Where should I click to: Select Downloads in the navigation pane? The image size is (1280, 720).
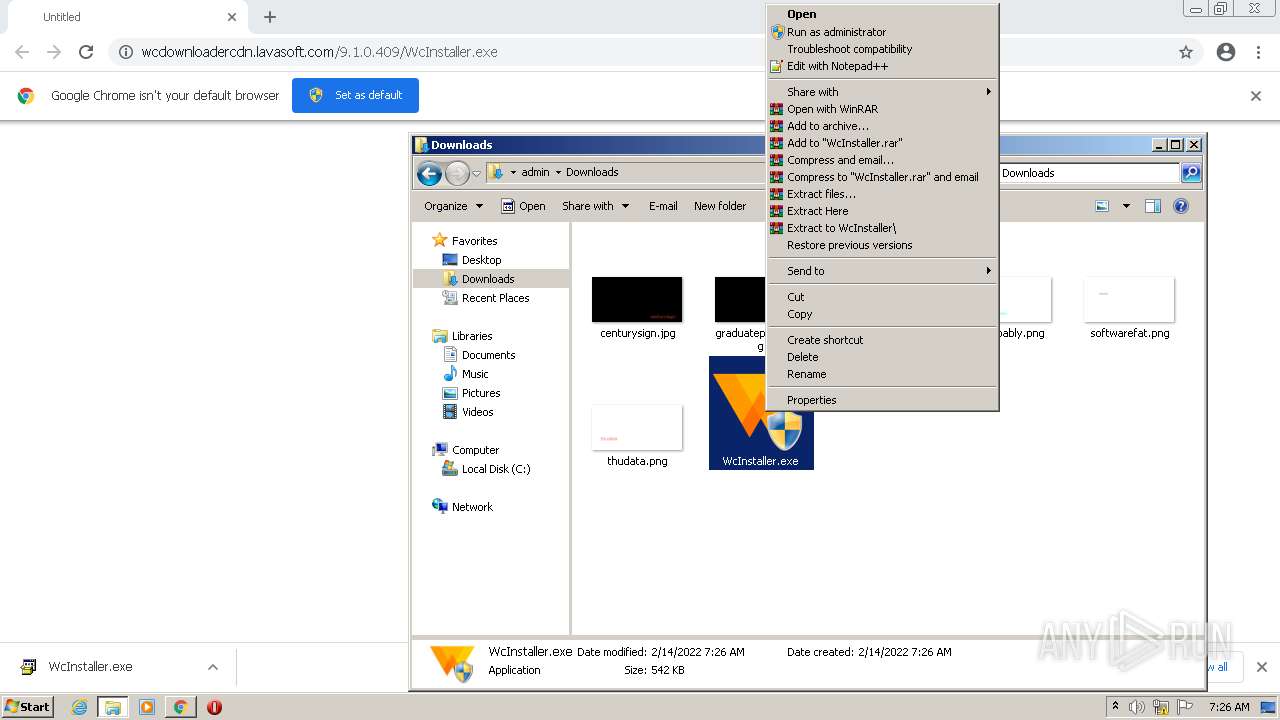click(x=488, y=279)
